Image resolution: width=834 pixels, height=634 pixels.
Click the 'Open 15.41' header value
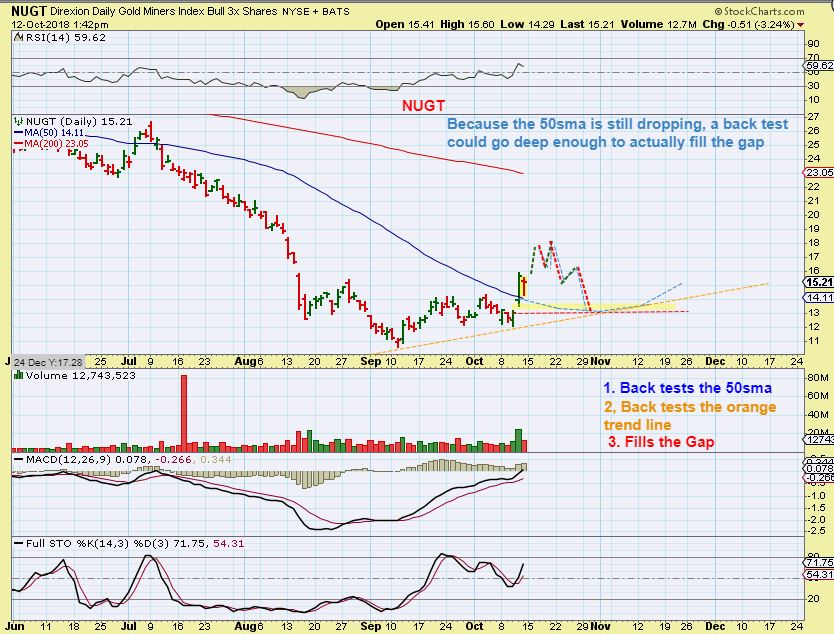tap(405, 24)
